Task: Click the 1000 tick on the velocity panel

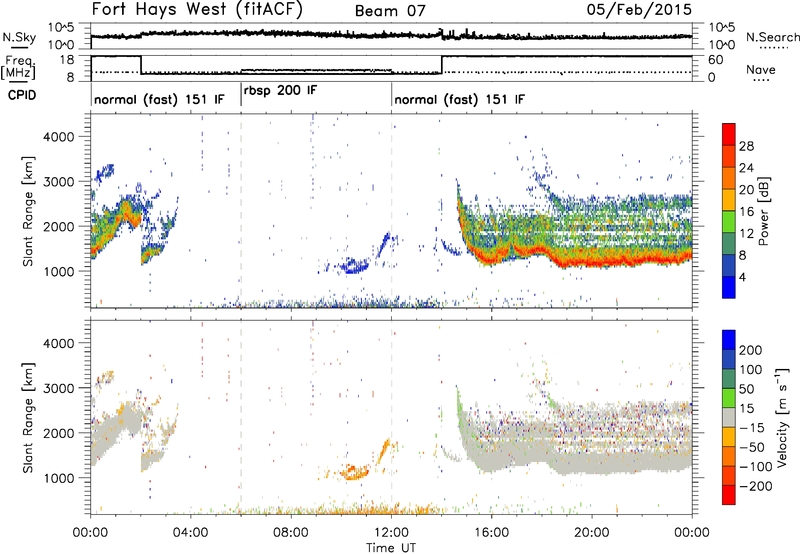Action: (59, 478)
